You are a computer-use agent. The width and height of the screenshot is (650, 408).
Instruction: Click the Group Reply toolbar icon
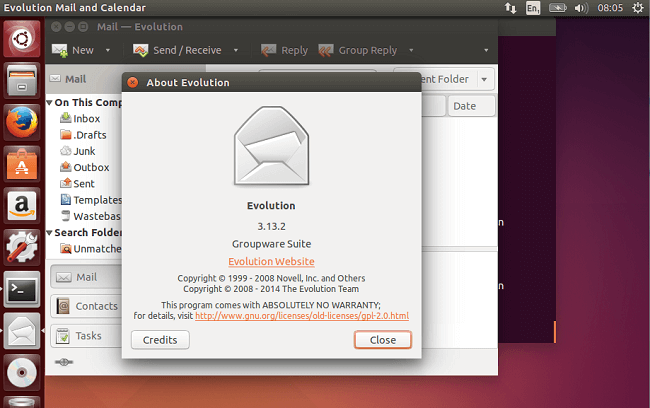(x=326, y=51)
